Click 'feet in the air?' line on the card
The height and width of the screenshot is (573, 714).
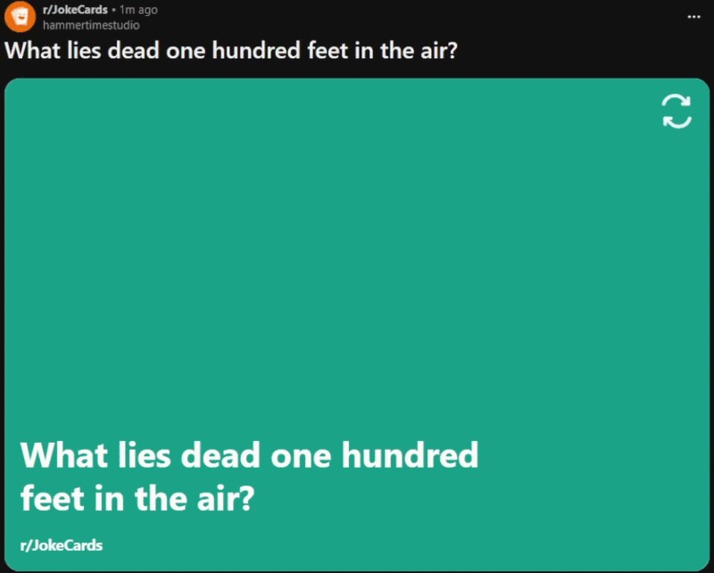coord(137,498)
